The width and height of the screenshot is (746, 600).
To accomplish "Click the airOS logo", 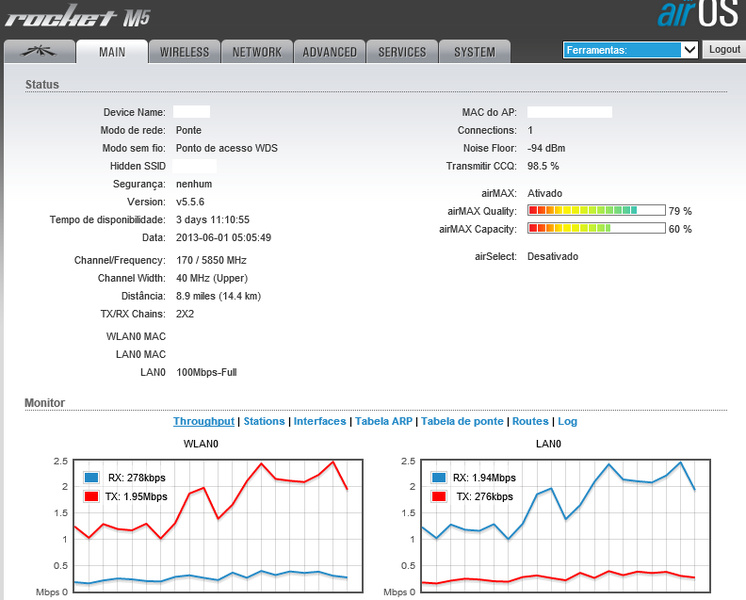I will [698, 13].
